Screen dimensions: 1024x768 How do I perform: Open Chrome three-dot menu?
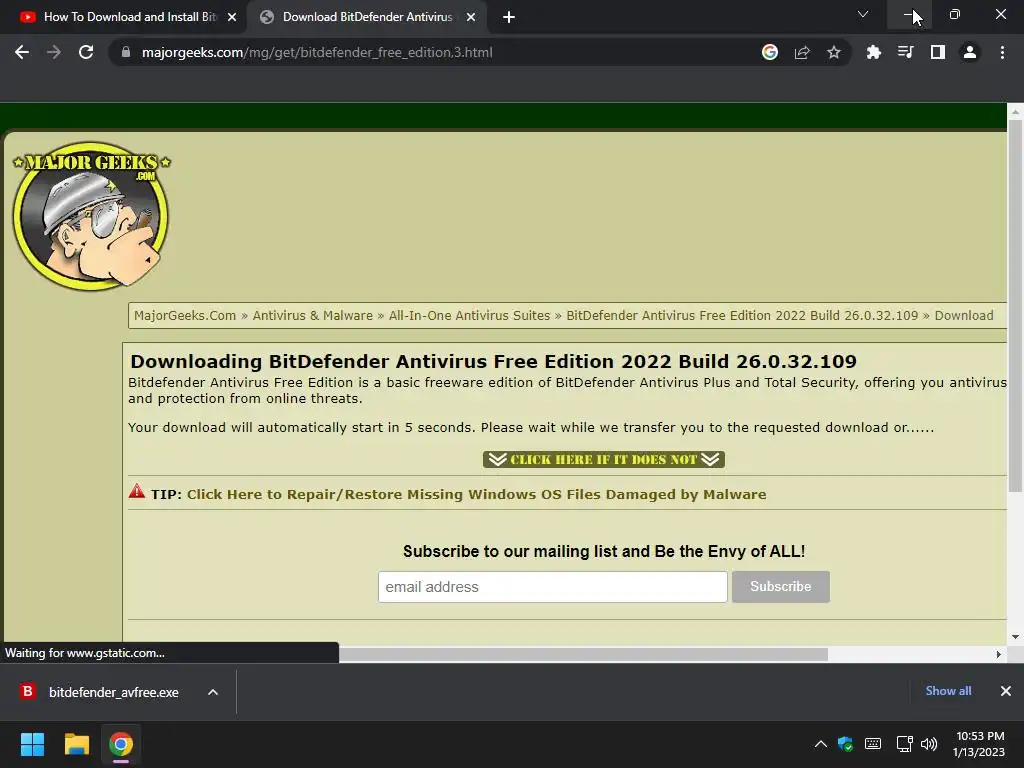(1002, 52)
